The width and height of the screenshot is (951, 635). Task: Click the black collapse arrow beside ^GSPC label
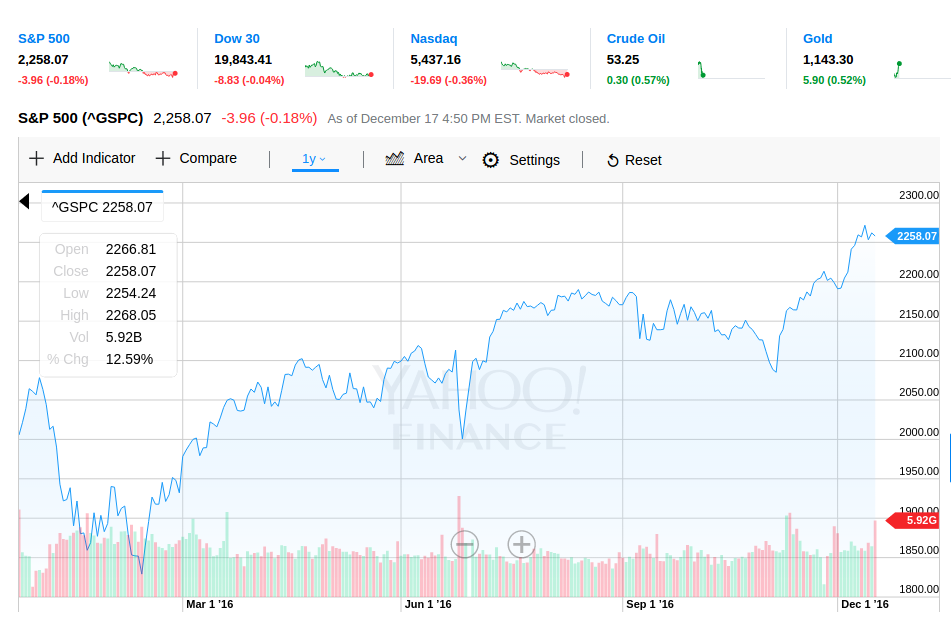click(25, 202)
